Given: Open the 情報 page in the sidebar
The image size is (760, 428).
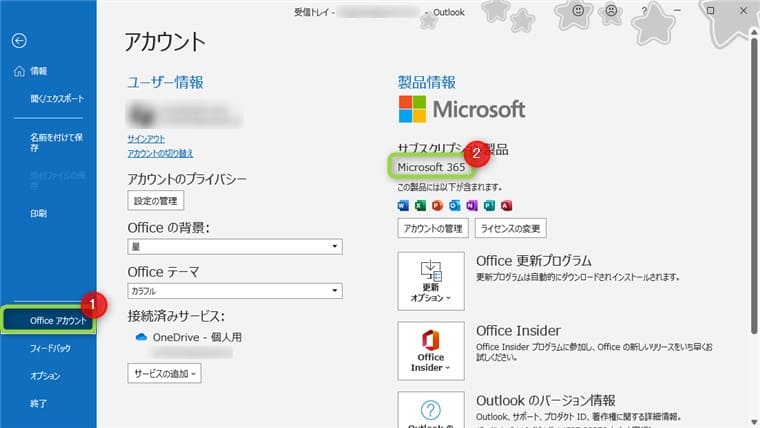Looking at the screenshot, I should [x=31, y=71].
